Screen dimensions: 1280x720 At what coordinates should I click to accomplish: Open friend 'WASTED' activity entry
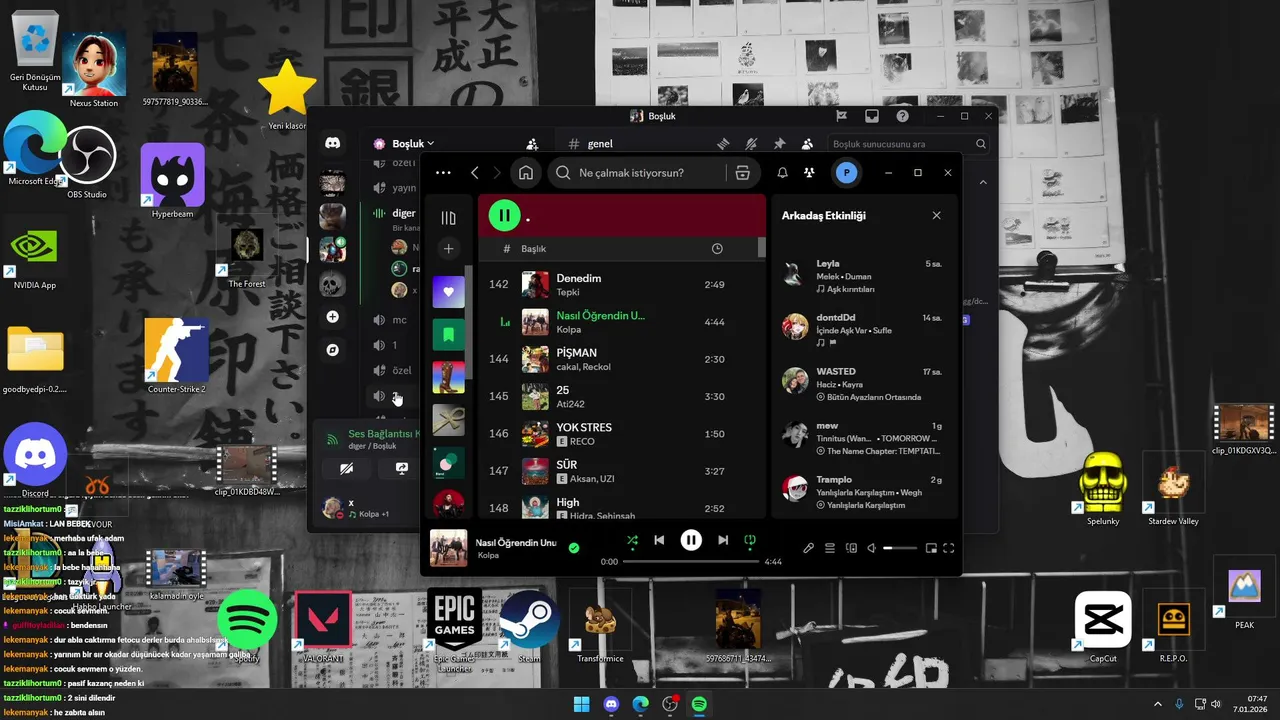pyautogui.click(x=863, y=384)
